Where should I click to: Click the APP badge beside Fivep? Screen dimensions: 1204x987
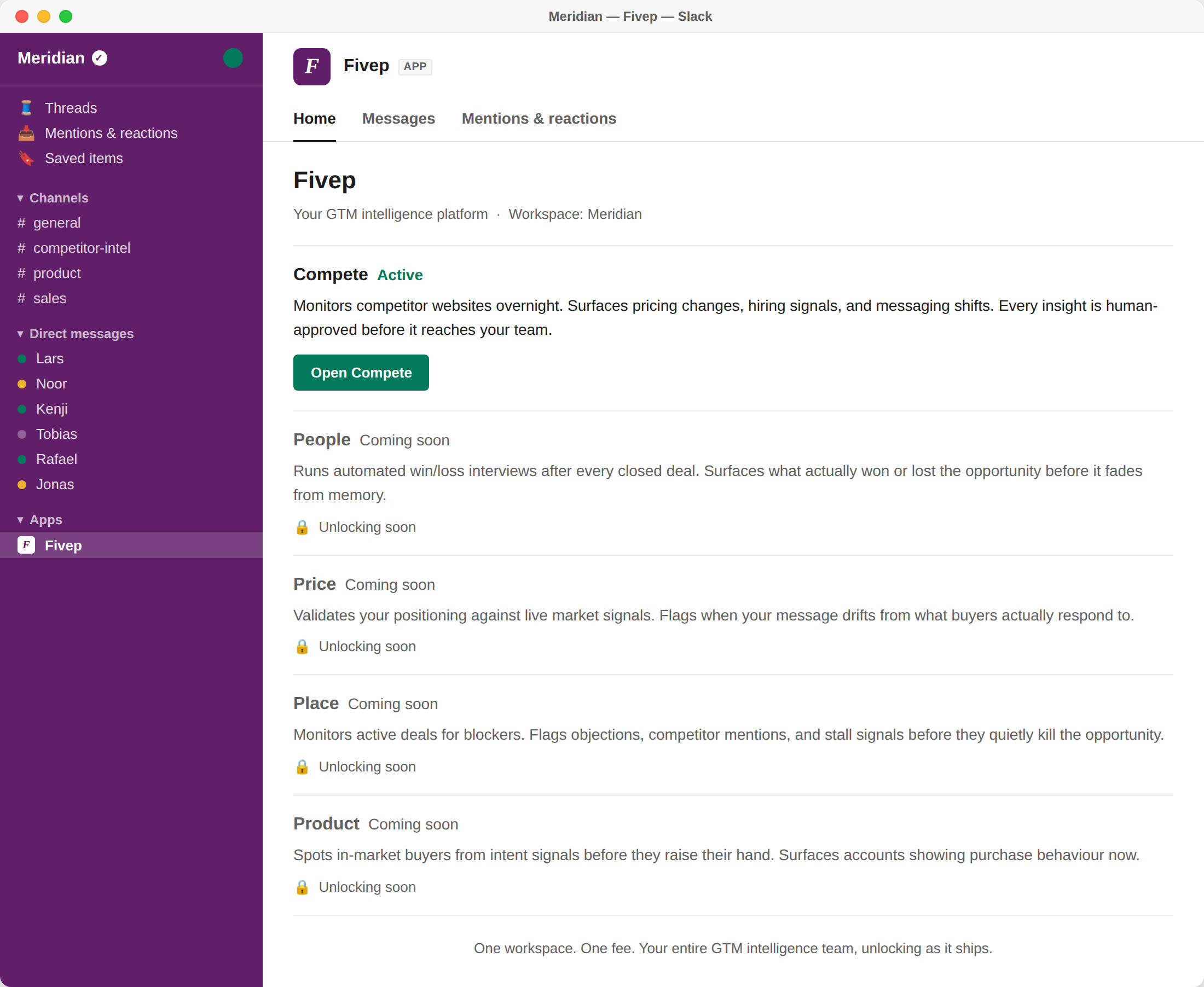(x=415, y=67)
